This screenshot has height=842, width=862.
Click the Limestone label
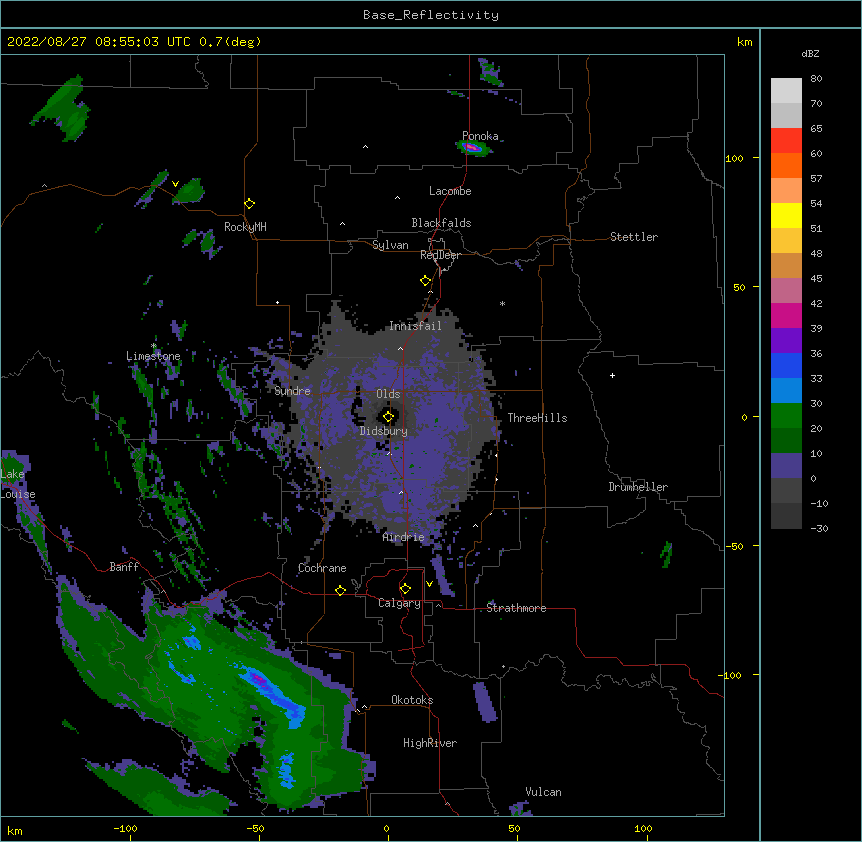pos(153,356)
